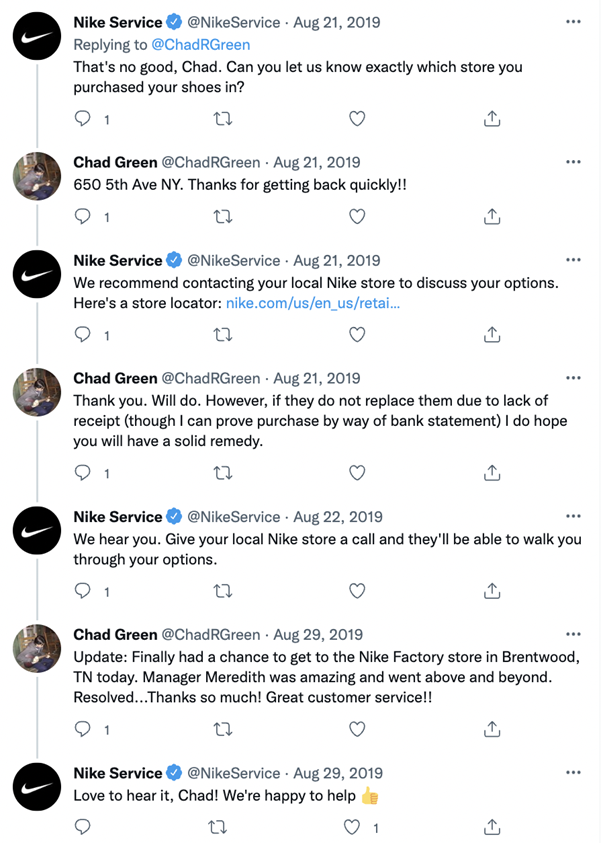Open Nike Service profile name in last tweet
Screen dimensions: 601x843
117,773
